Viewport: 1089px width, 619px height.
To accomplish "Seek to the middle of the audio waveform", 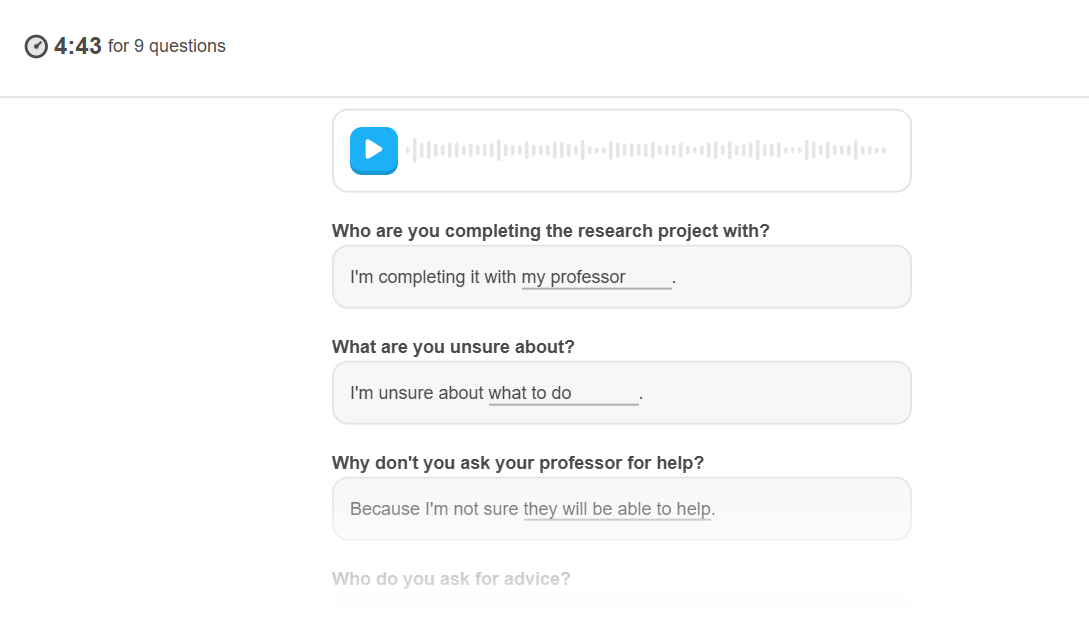I will pyautogui.click(x=646, y=150).
